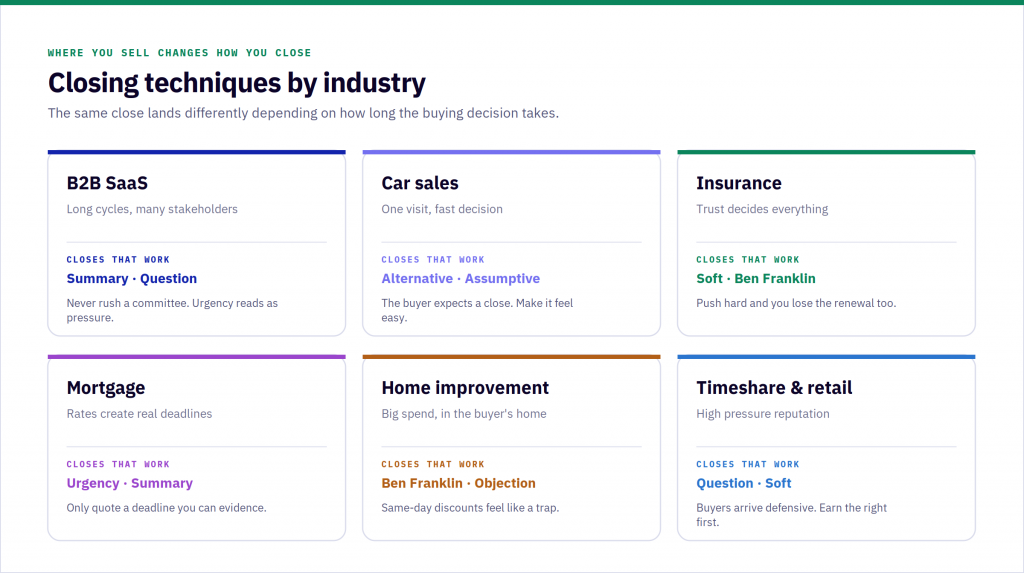Click 'Closes that work' label in Home improvement card

[433, 464]
